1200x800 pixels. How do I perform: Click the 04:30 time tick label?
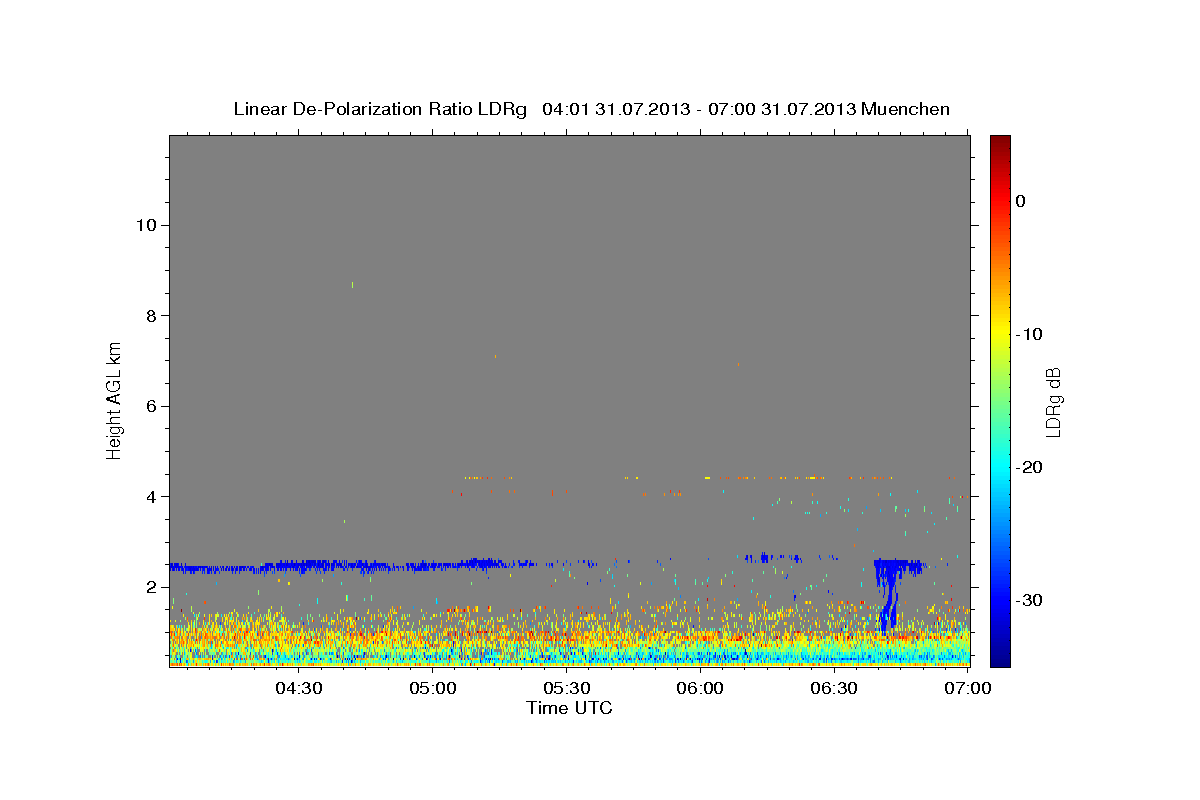[299, 689]
